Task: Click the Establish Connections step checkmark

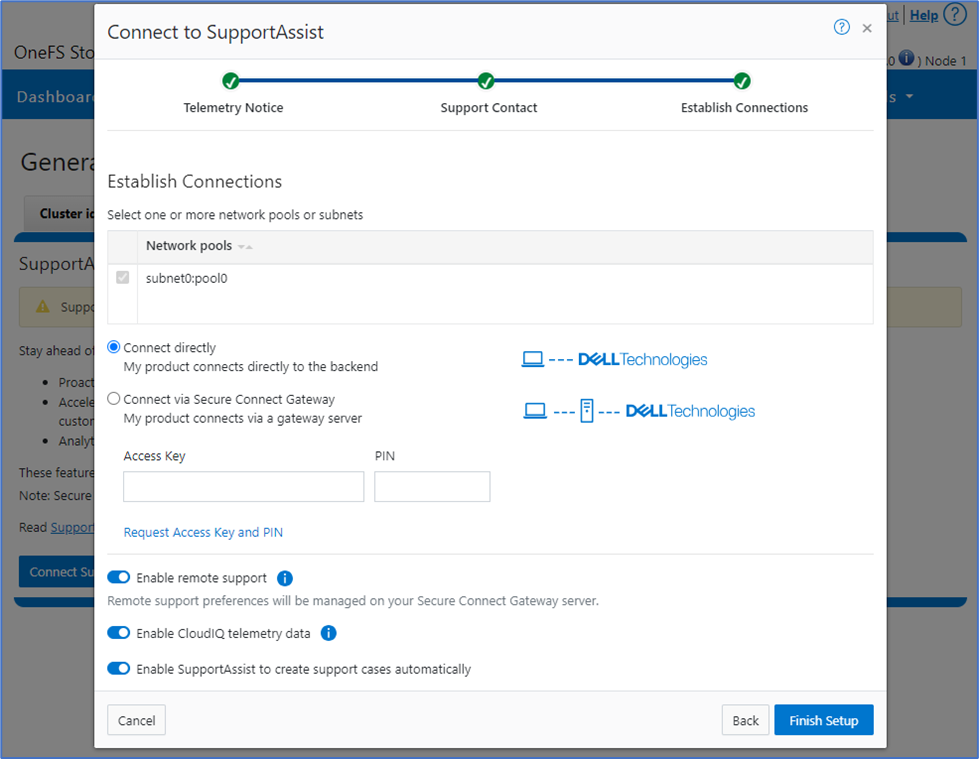Action: pyautogui.click(x=742, y=81)
